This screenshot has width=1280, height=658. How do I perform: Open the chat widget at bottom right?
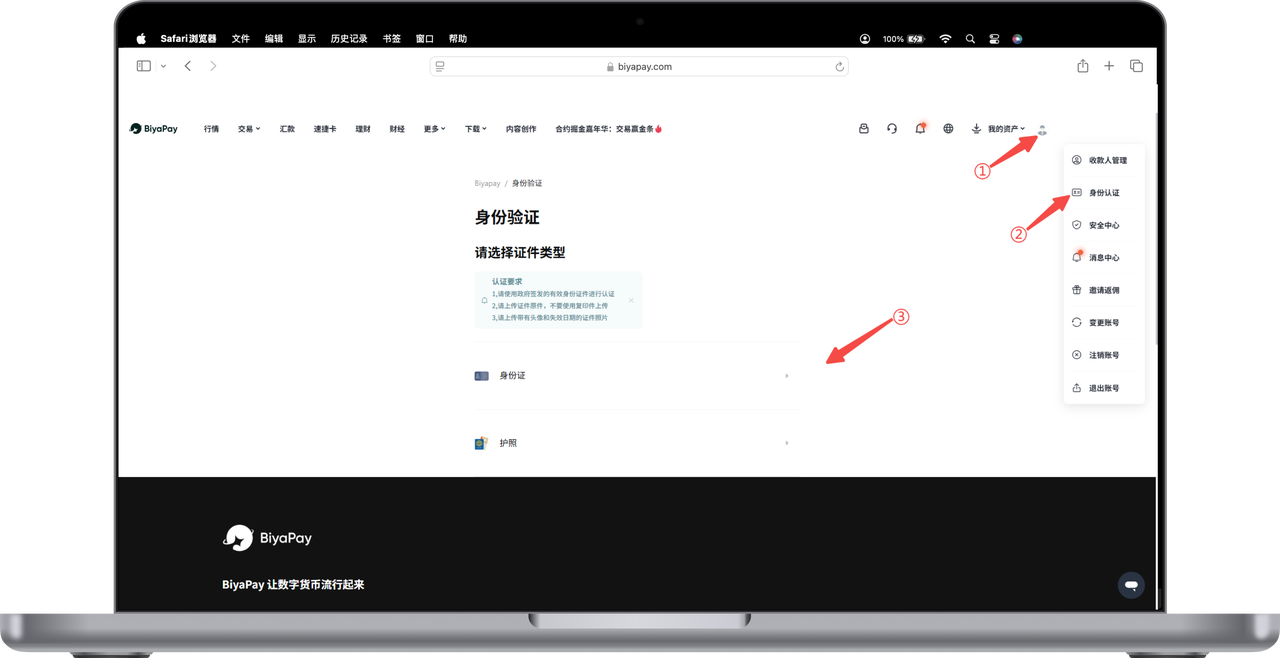point(1131,585)
